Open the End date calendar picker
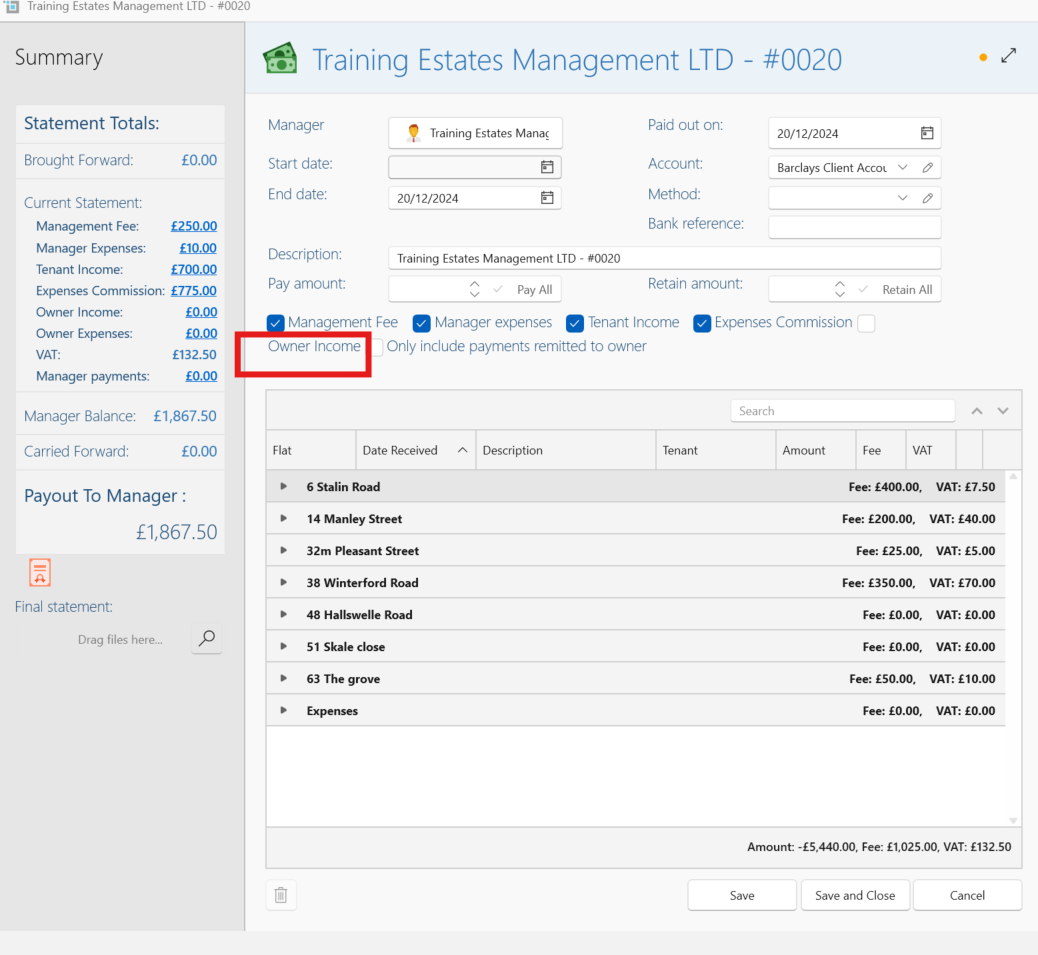Screen dimensions: 1038x955 tap(547, 197)
